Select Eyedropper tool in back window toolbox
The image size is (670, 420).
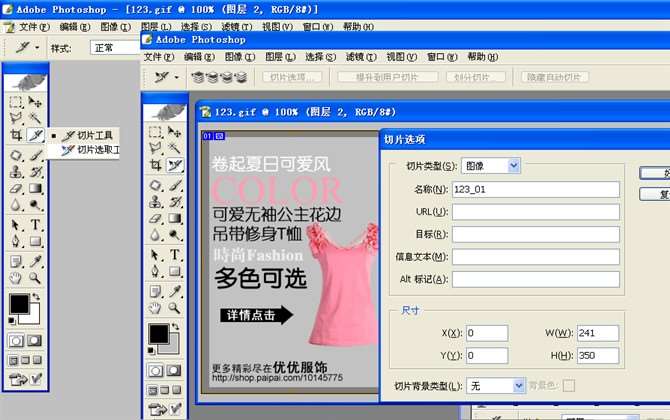[35, 261]
